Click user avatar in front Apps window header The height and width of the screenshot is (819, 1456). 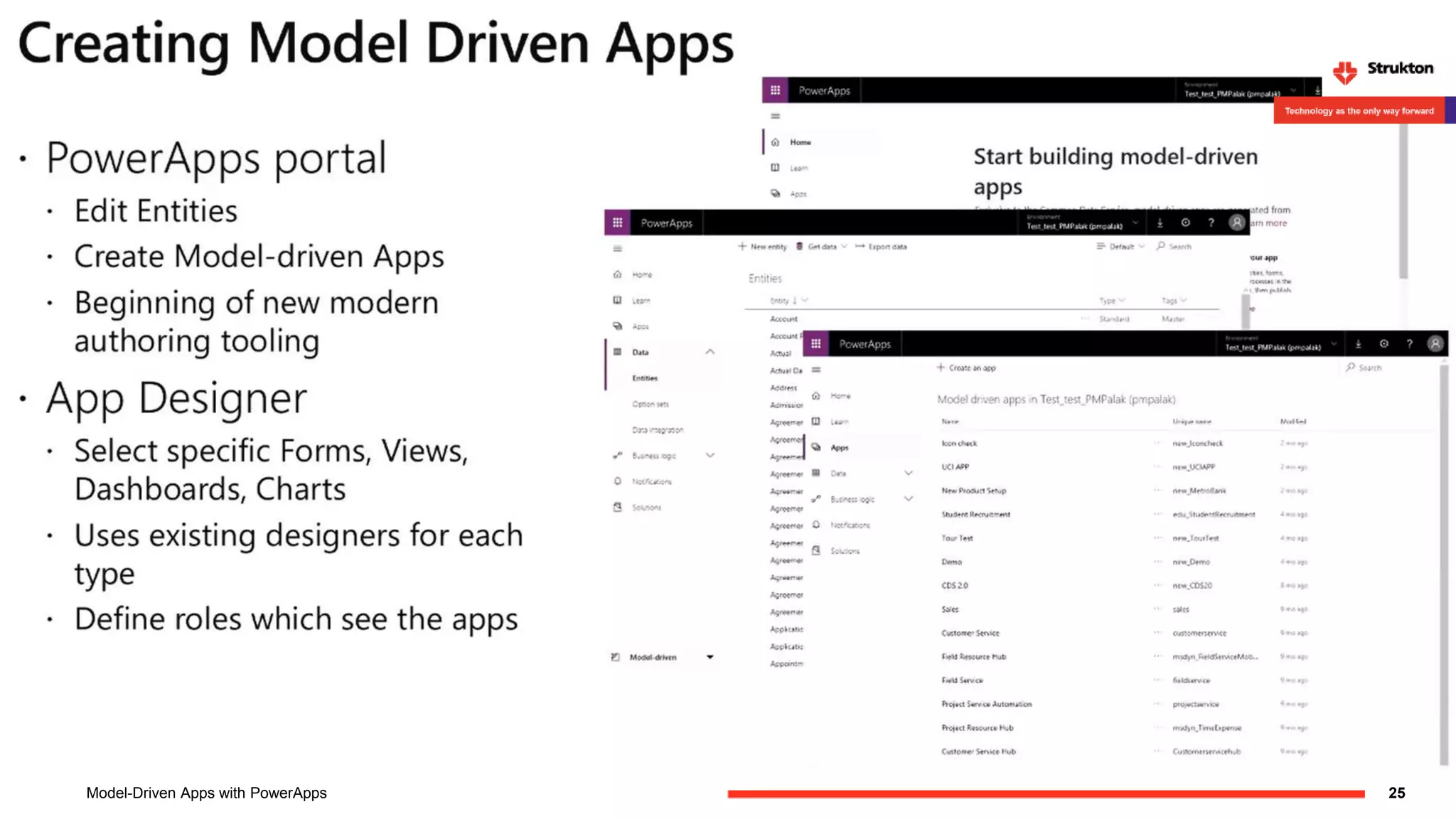[1435, 344]
